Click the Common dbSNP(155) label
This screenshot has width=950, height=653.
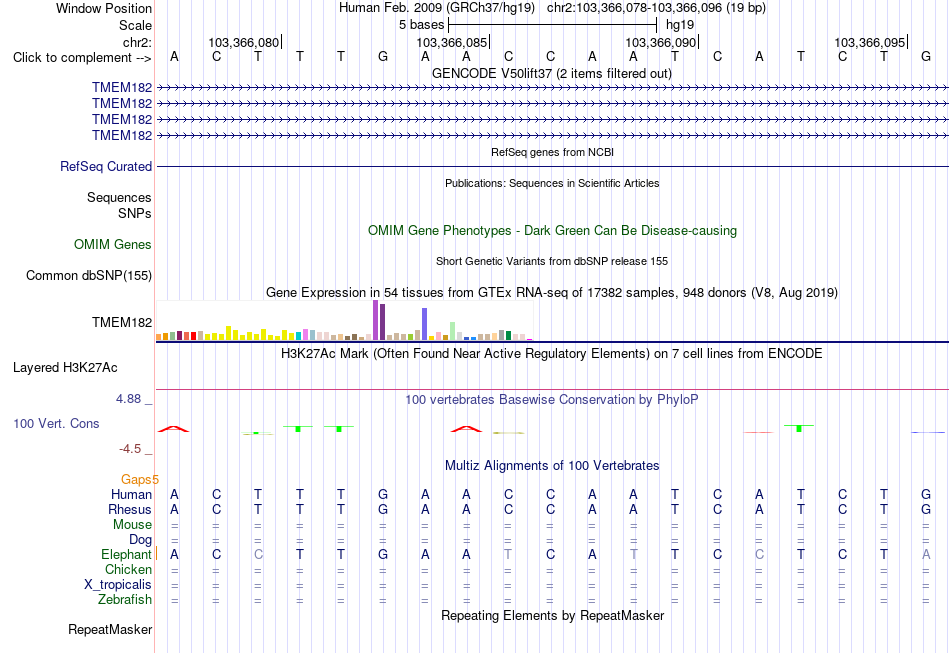[89, 276]
